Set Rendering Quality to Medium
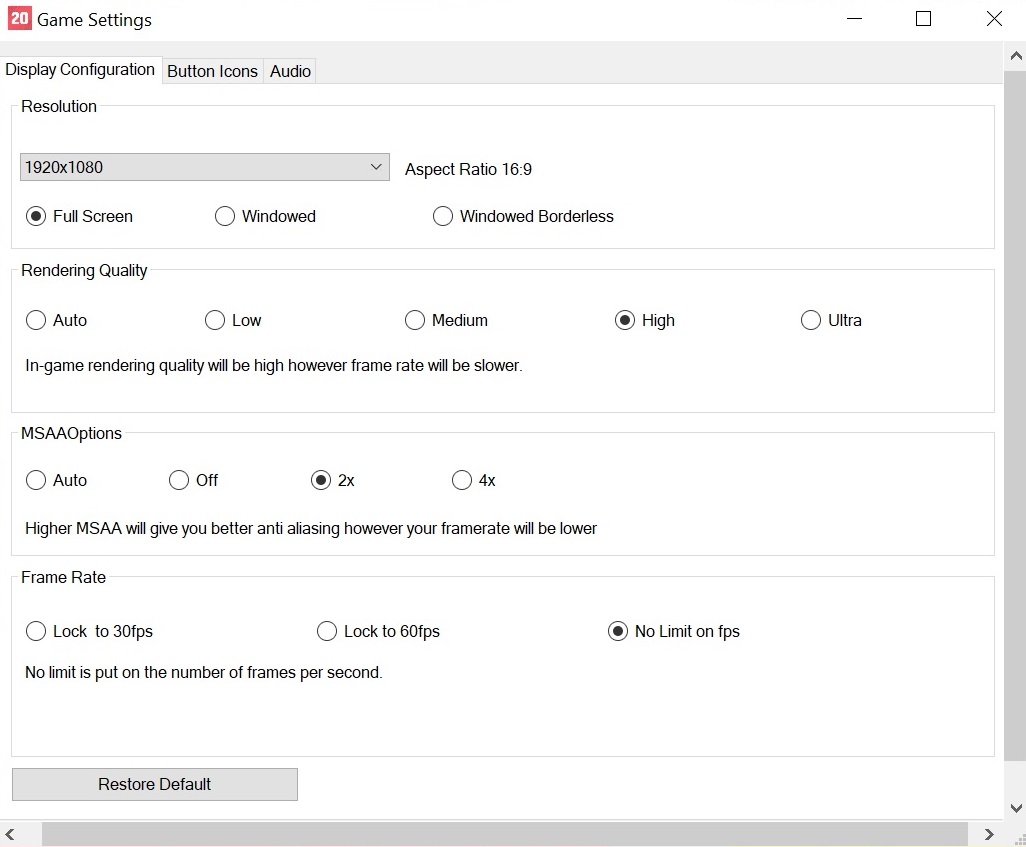 coord(415,320)
